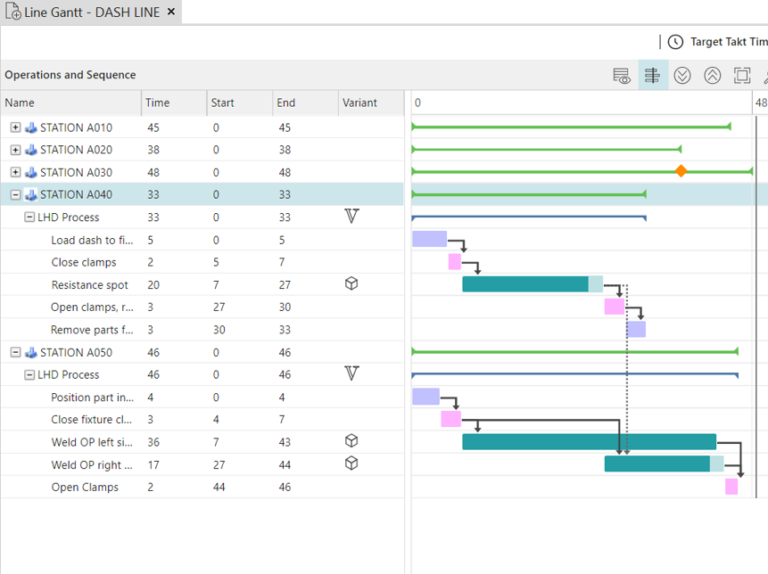Click the Target Takt Time clock icon
Screen dimensions: 768x574
pos(676,42)
